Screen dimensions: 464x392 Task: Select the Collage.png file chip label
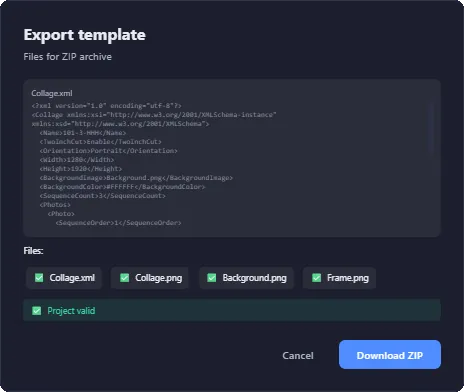158,278
